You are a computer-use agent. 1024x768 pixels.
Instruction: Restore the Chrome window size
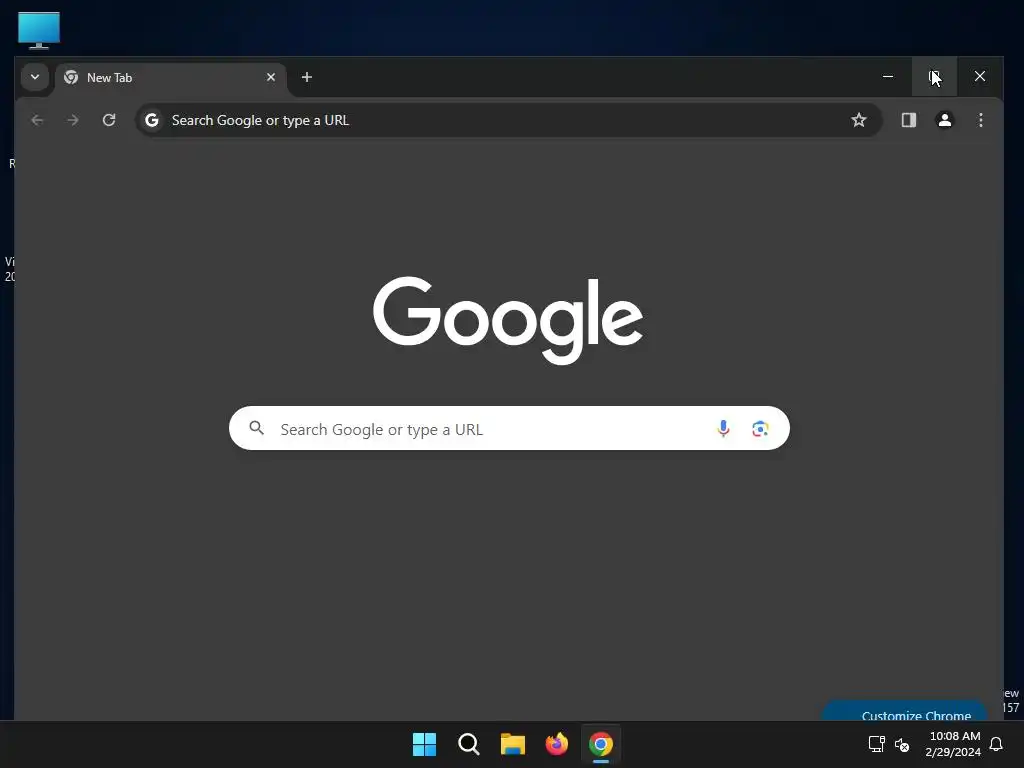click(x=934, y=76)
